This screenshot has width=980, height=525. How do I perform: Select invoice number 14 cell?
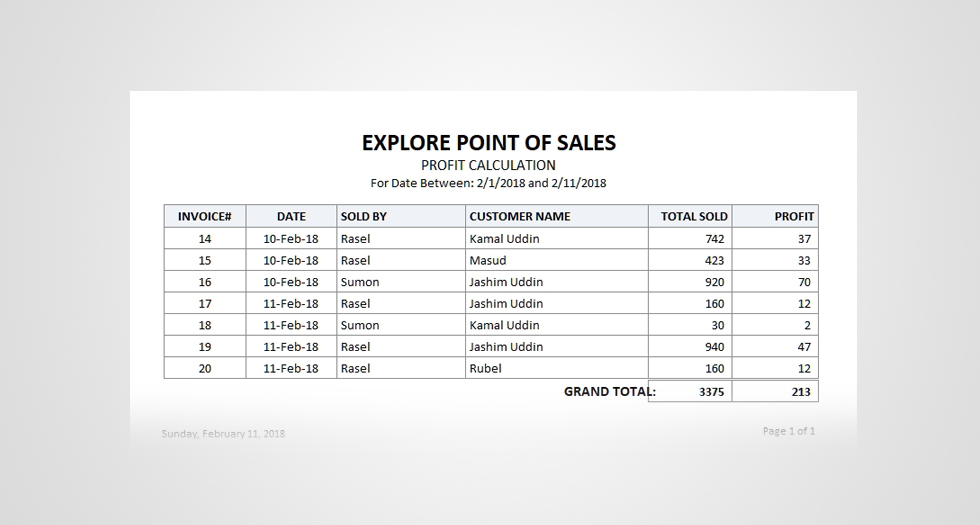click(205, 239)
